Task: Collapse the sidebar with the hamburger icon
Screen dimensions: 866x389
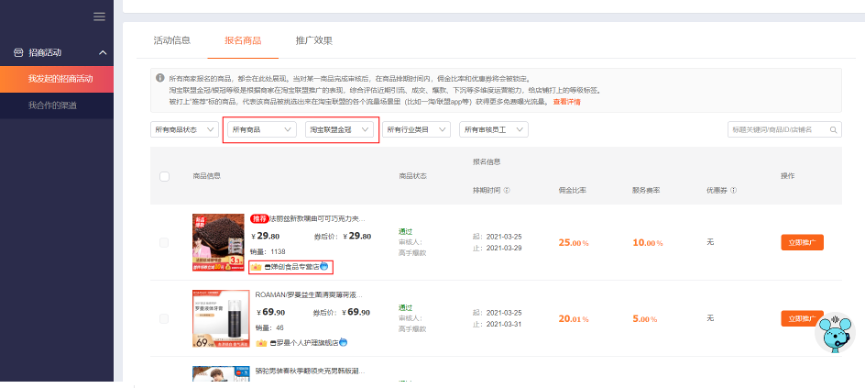Action: [99, 17]
